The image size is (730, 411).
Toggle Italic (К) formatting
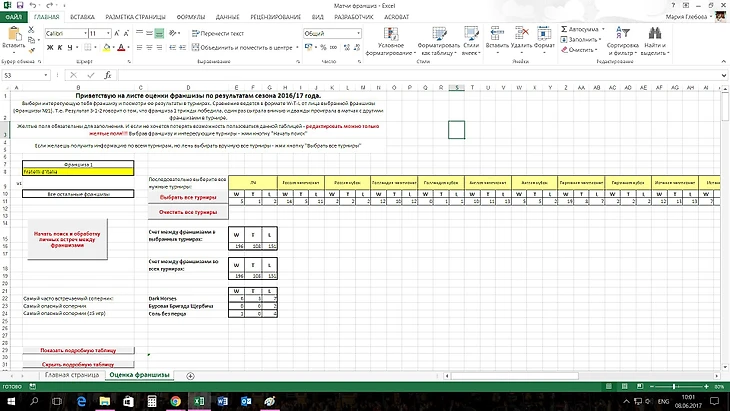click(58, 47)
